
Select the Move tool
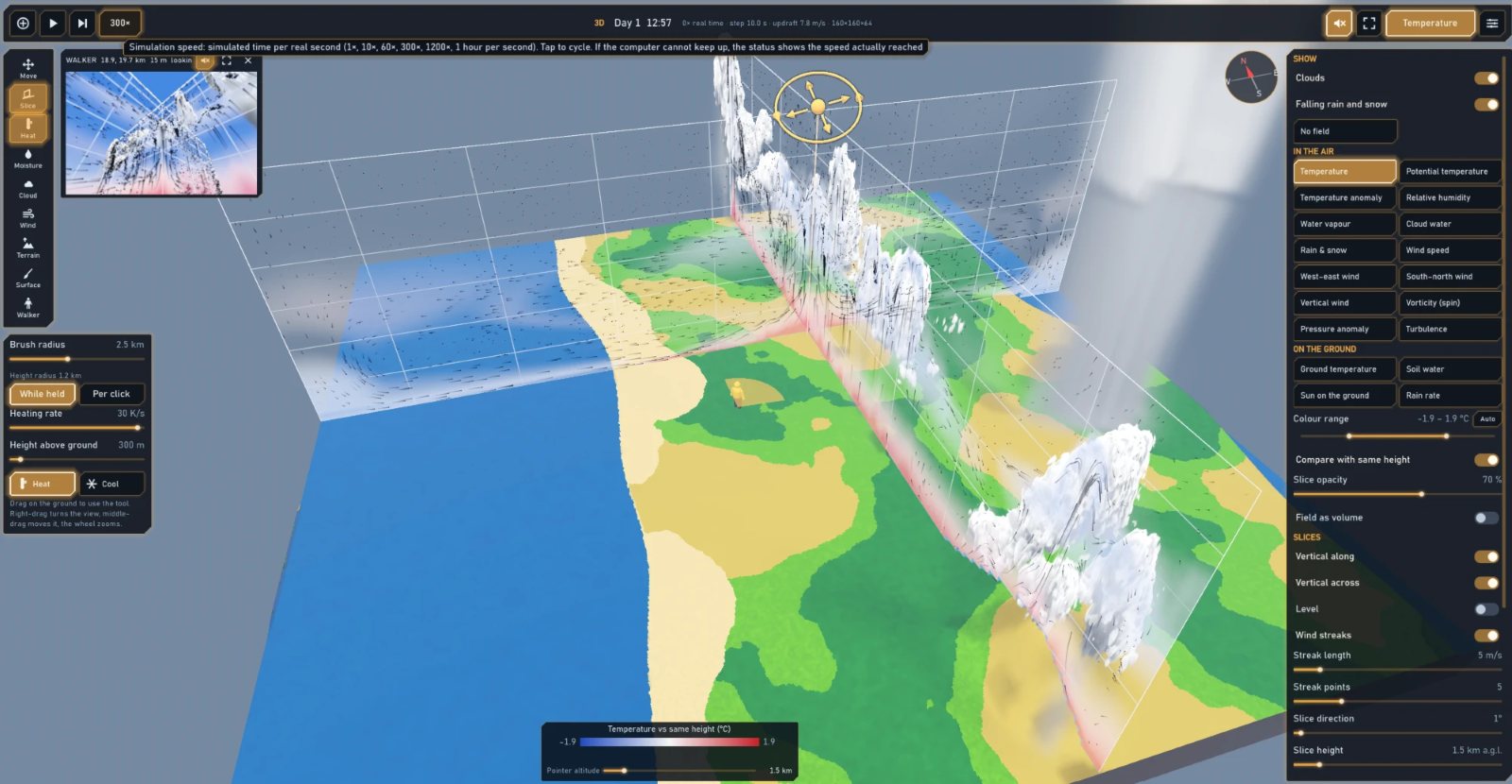point(28,68)
